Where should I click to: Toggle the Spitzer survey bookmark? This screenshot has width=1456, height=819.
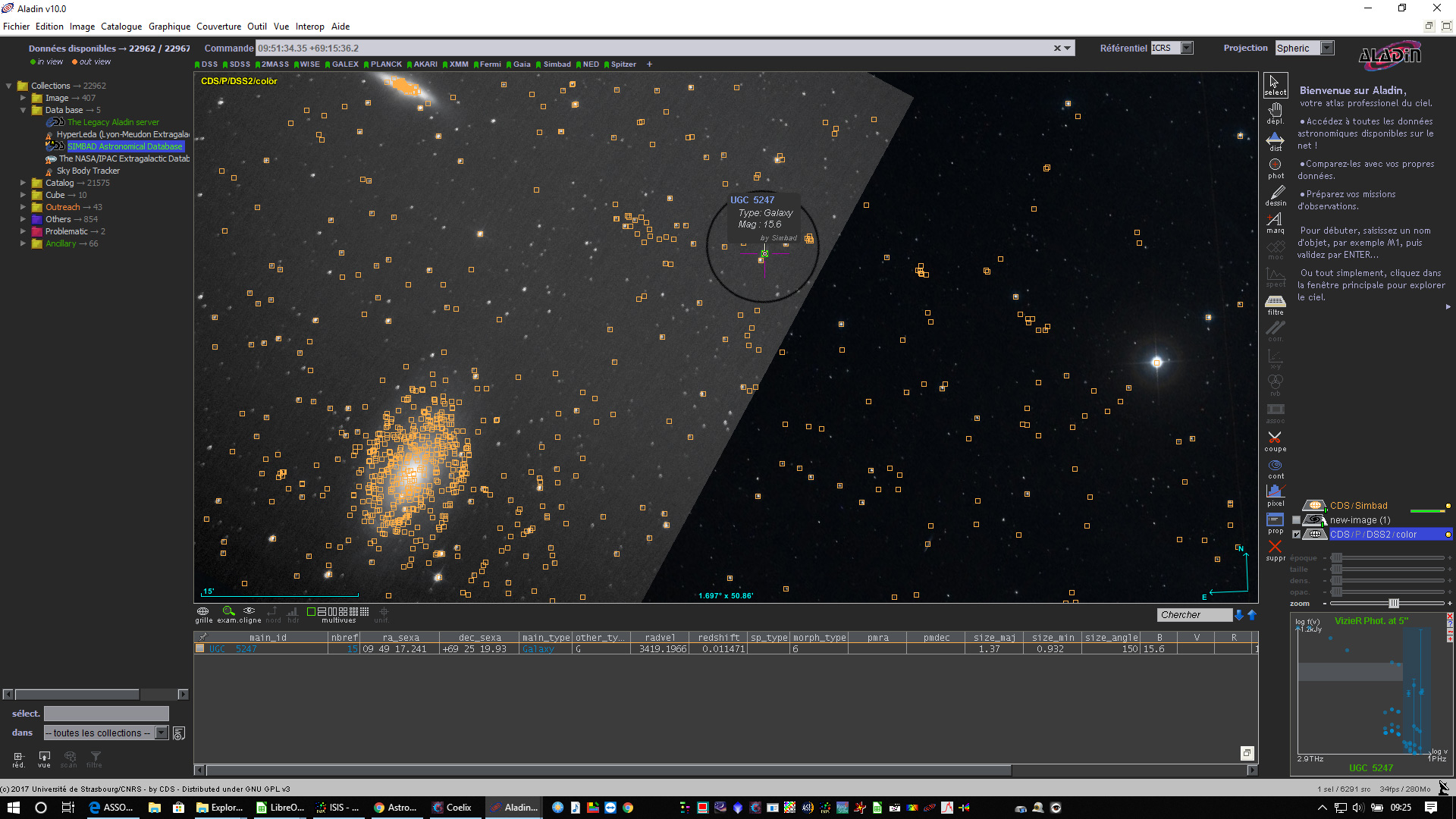[620, 64]
